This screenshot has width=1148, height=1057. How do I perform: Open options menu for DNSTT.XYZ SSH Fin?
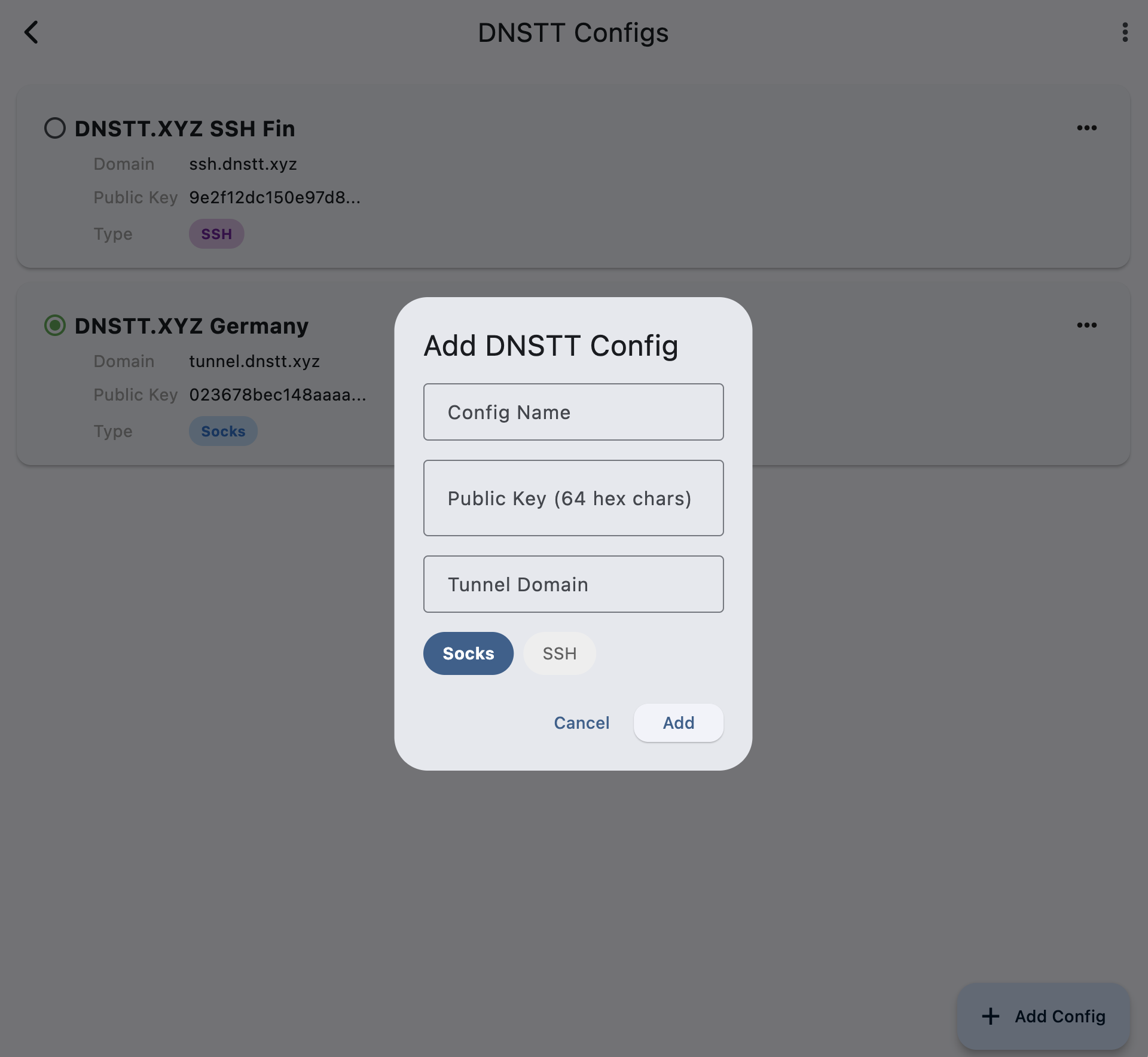coord(1086,128)
